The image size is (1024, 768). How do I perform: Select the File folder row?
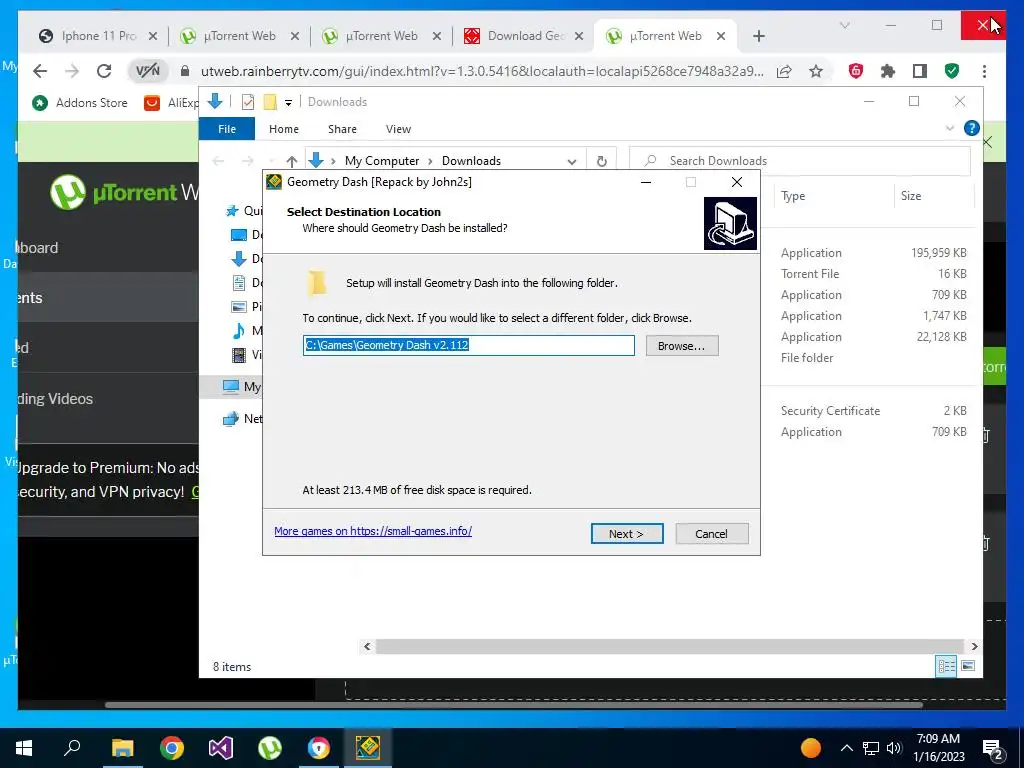coord(873,358)
